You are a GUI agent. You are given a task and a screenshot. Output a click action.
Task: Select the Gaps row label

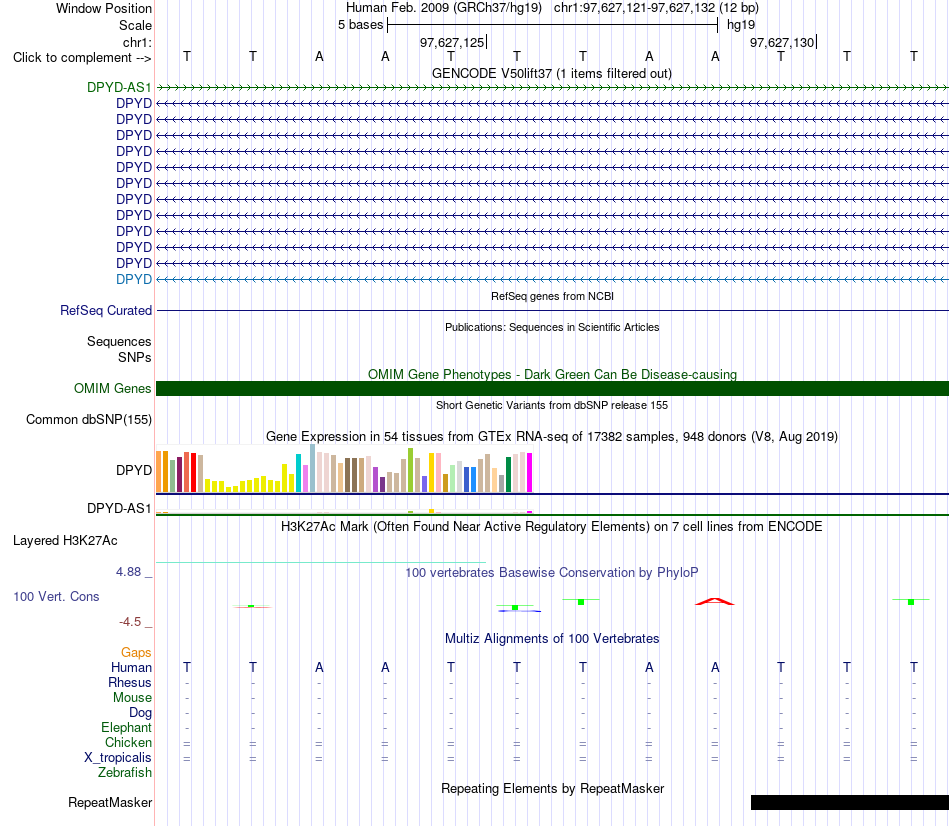136,652
